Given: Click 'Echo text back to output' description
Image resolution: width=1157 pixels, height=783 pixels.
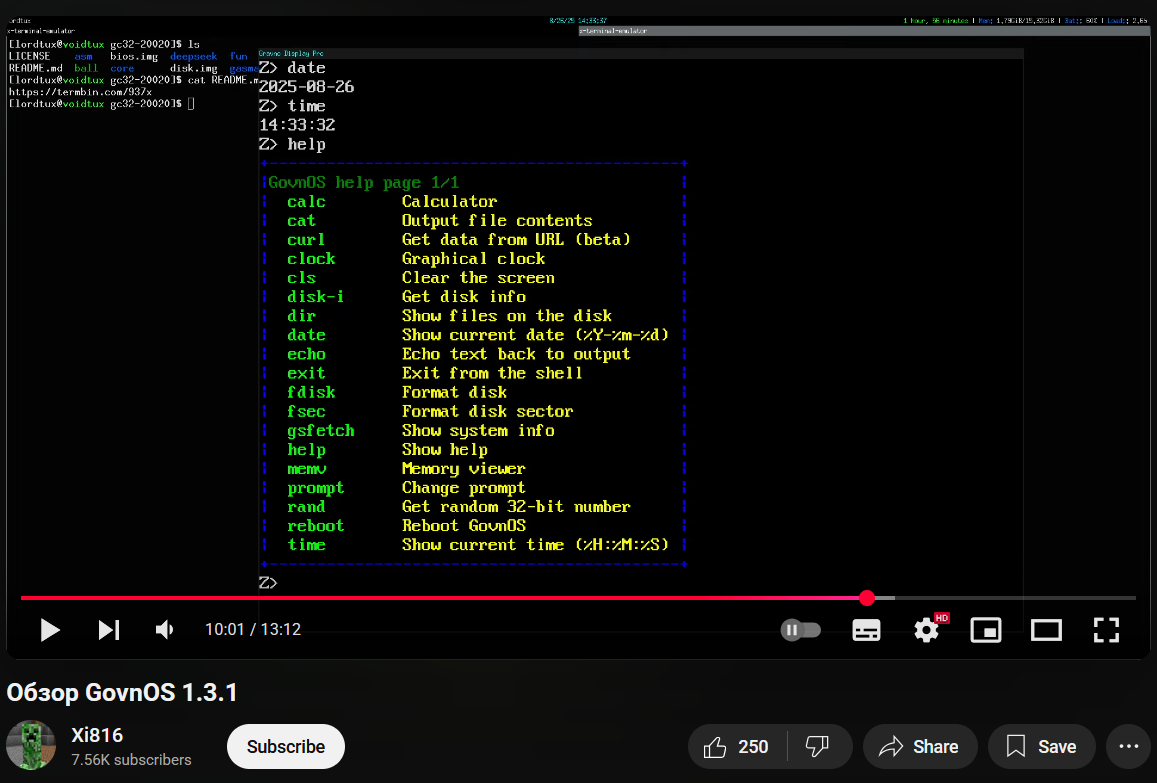Looking at the screenshot, I should [x=516, y=354].
